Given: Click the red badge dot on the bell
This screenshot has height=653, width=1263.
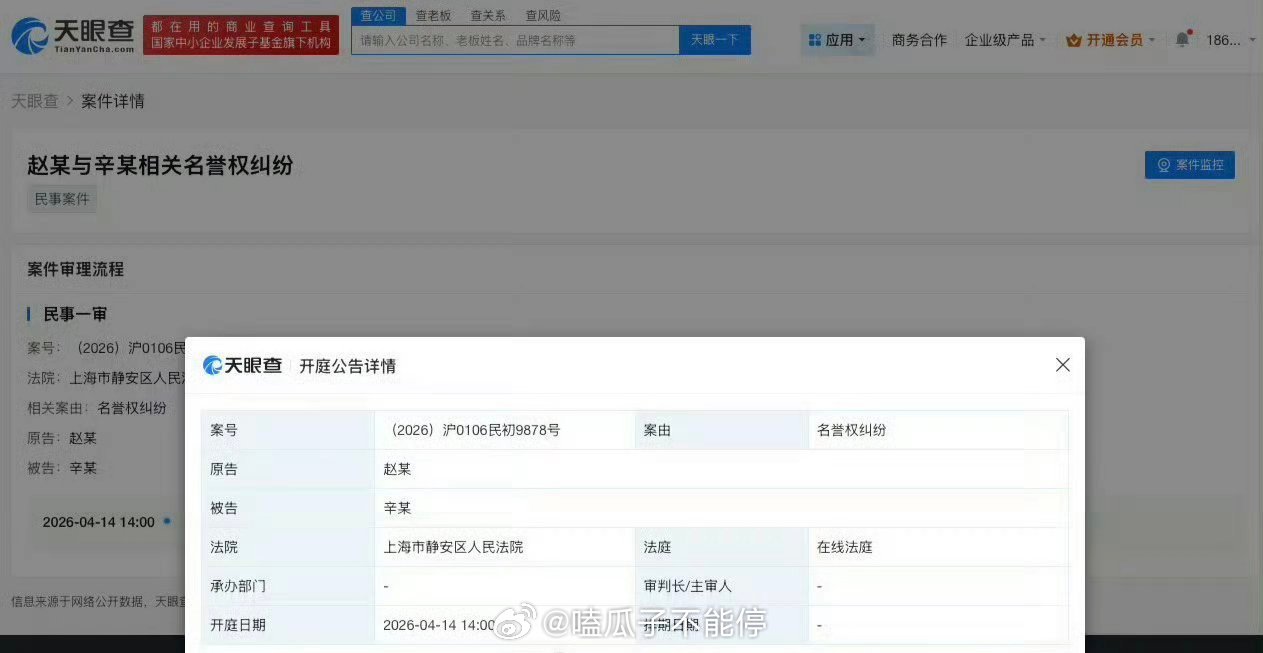Looking at the screenshot, I should pyautogui.click(x=1189, y=29).
